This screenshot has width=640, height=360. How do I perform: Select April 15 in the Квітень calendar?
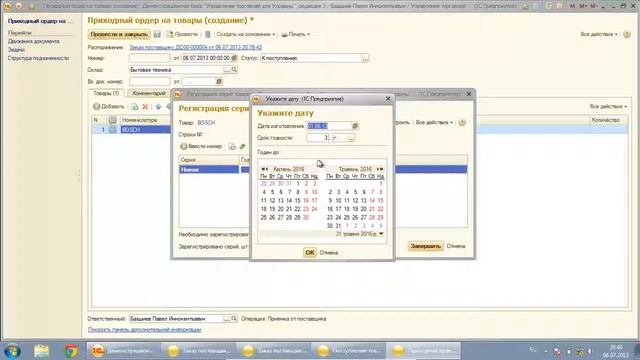pos(298,201)
